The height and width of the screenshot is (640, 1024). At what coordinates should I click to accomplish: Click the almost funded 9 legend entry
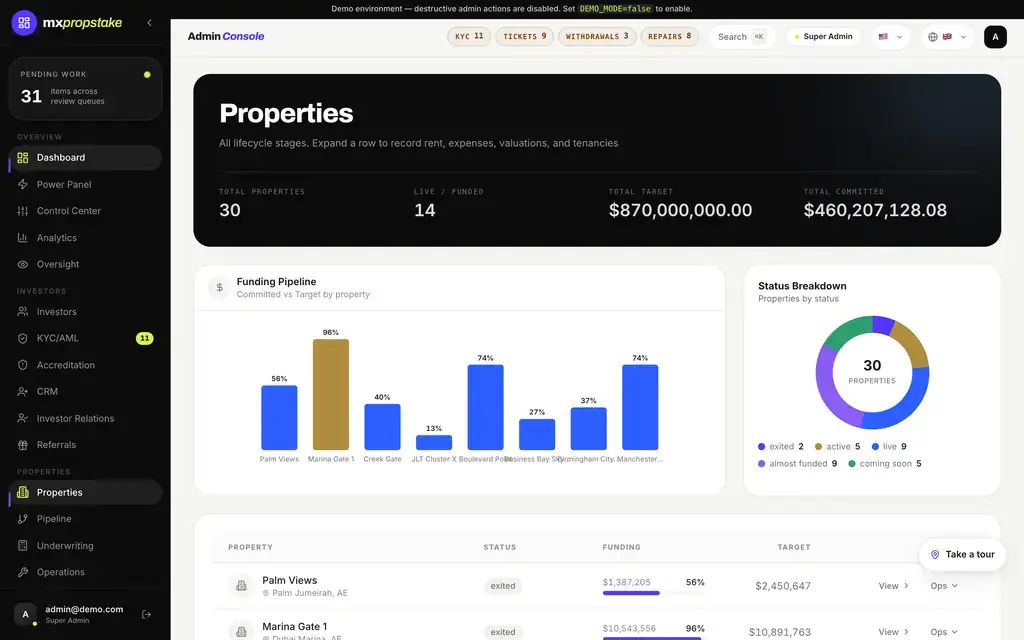pyautogui.click(x=797, y=464)
